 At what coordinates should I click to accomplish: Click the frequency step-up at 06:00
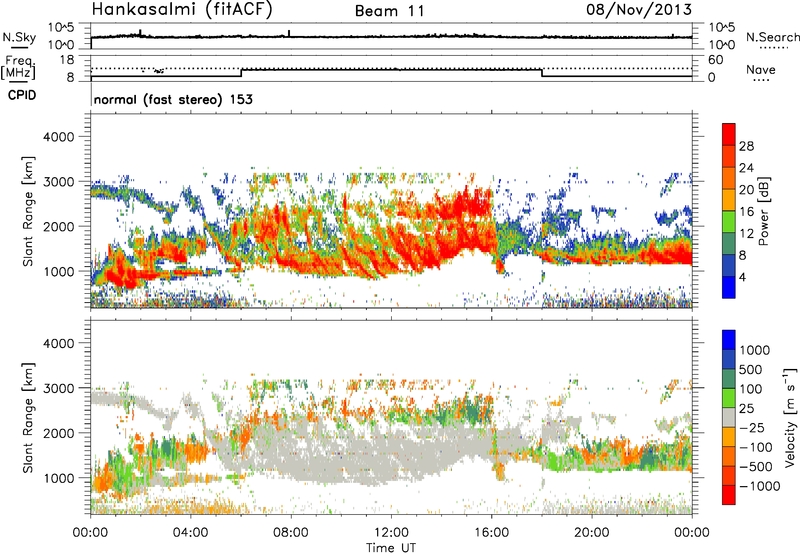241,73
